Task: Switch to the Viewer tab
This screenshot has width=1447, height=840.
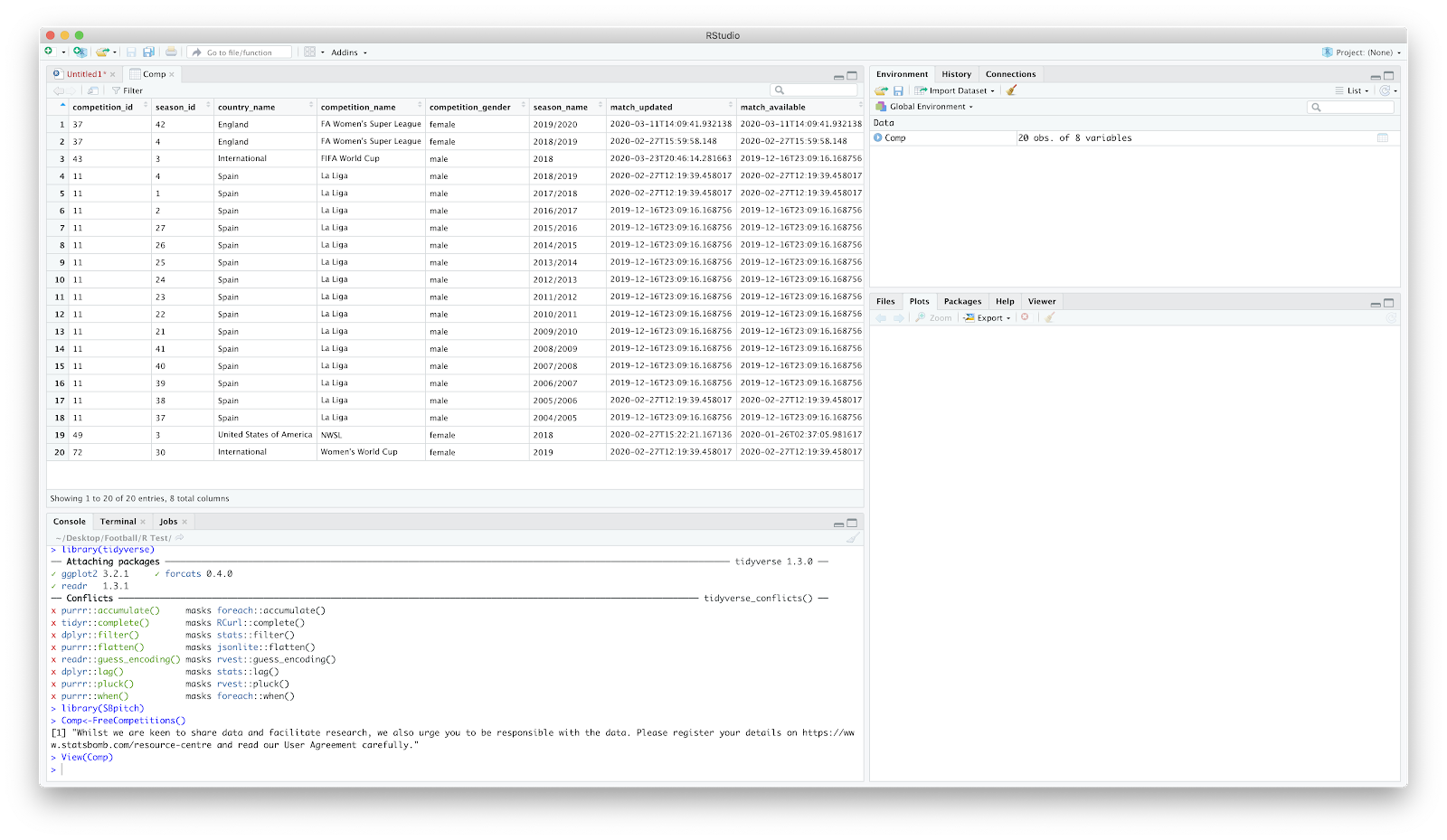Action: [1042, 301]
